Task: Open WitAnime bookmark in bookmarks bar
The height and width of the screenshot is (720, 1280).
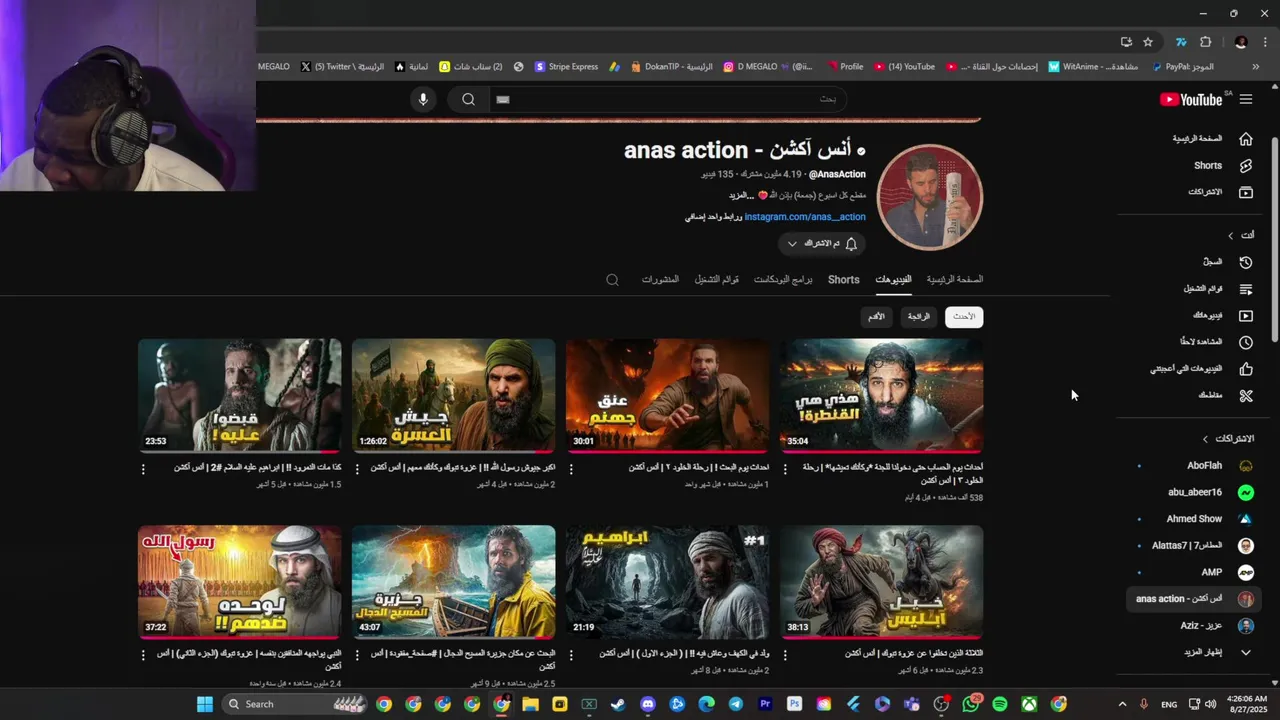Action: (x=1092, y=67)
